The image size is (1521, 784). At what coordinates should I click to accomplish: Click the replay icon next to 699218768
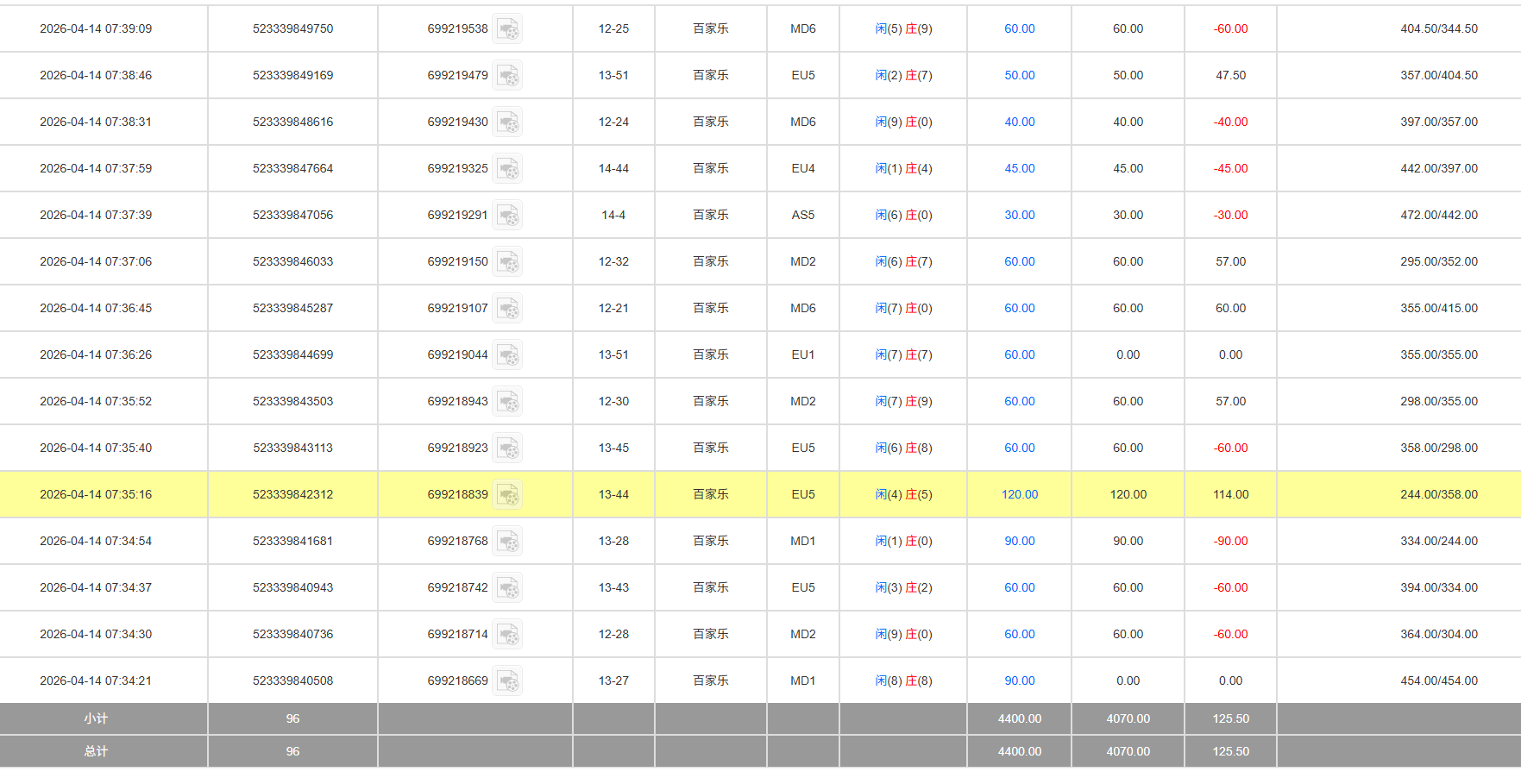click(x=507, y=542)
